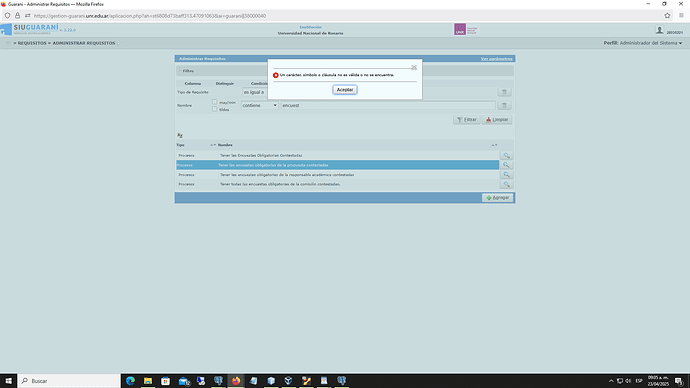Click the user profile icon at top
Image resolution: width=690 pixels, height=388 pixels.
659,30
